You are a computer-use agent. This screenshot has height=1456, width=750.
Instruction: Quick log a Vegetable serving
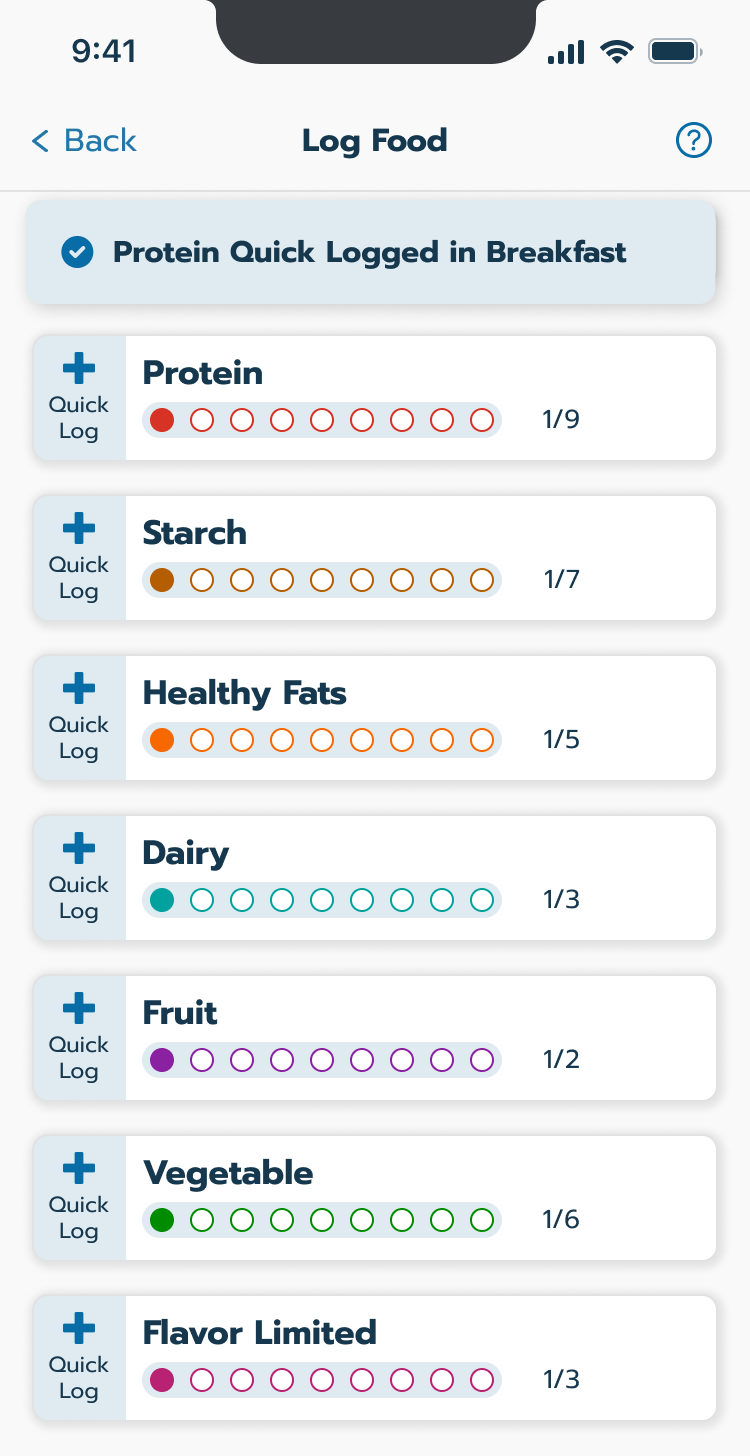[x=79, y=1198]
